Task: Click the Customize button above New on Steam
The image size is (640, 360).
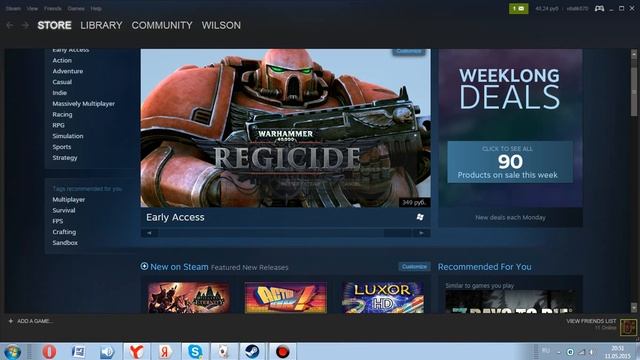Action: [x=414, y=267]
